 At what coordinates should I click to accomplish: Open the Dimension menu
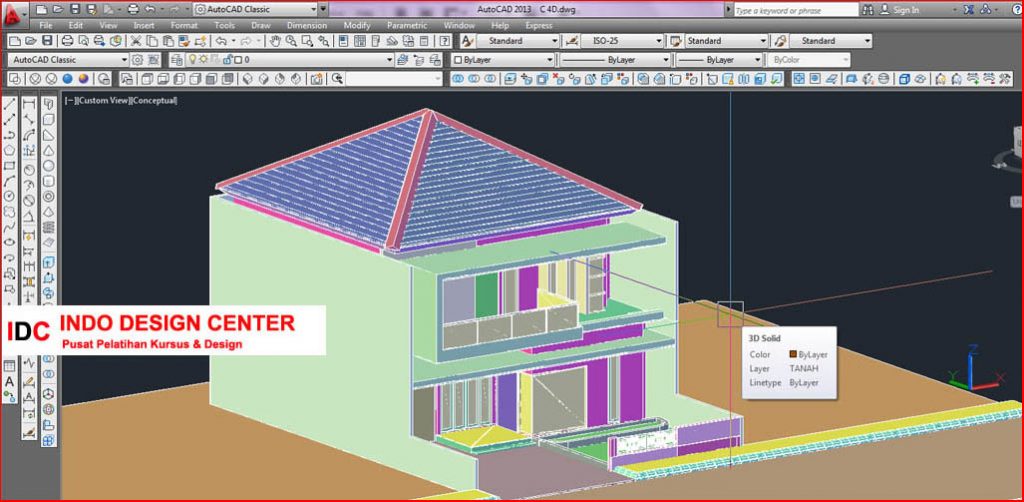(x=307, y=25)
